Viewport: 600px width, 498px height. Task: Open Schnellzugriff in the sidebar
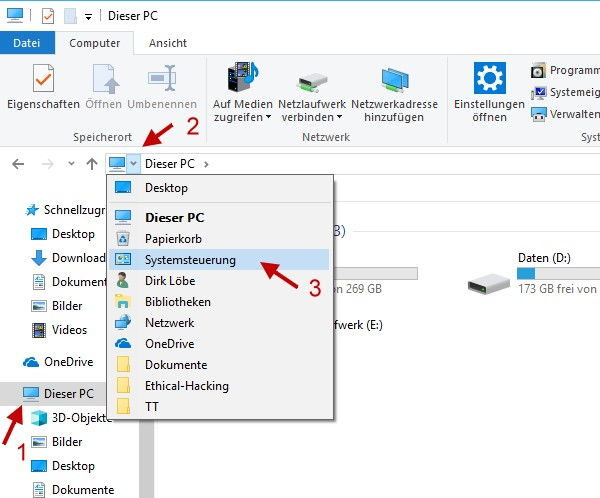click(65, 210)
